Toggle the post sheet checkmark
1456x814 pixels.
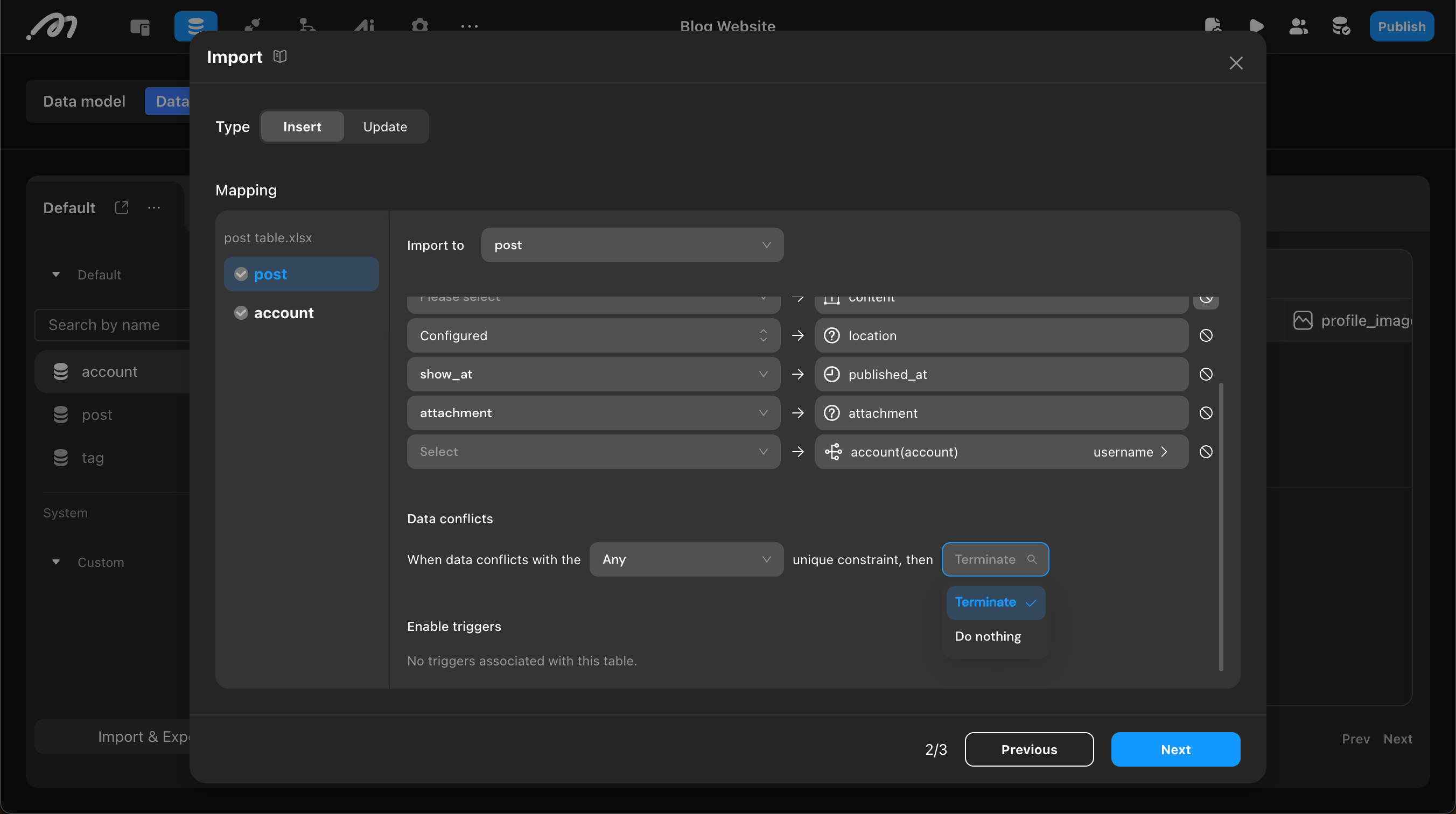(241, 274)
